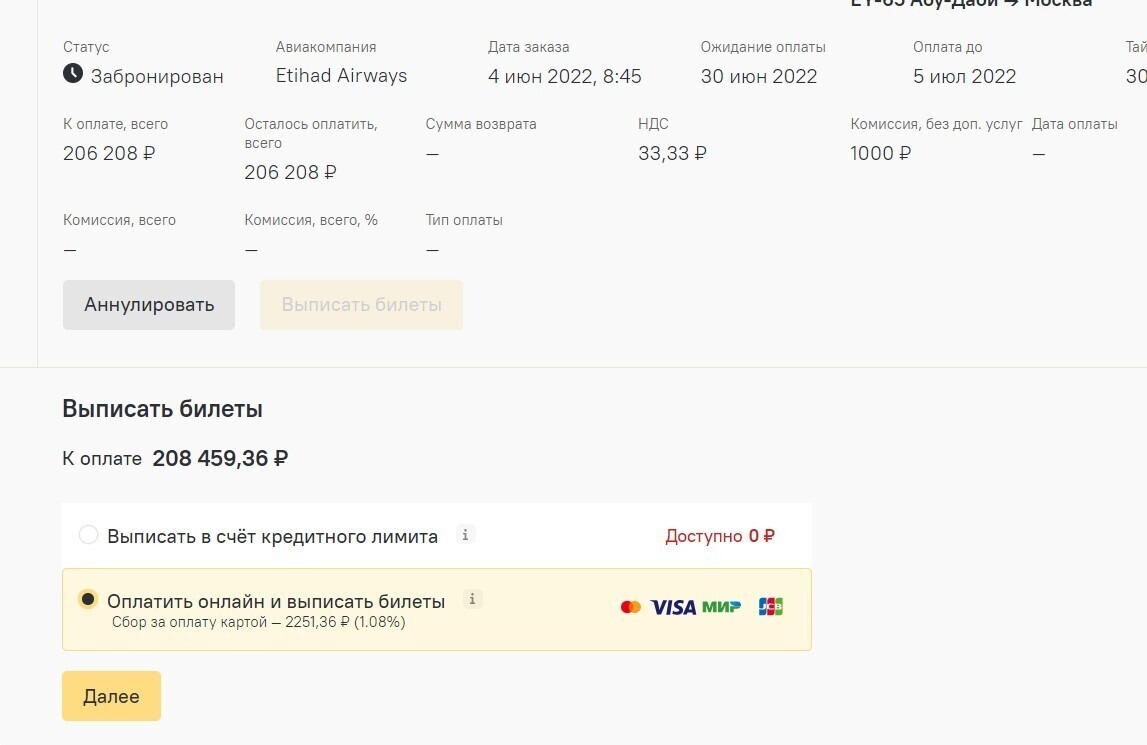Click the VISA card logo
The height and width of the screenshot is (745, 1147).
(x=673, y=607)
